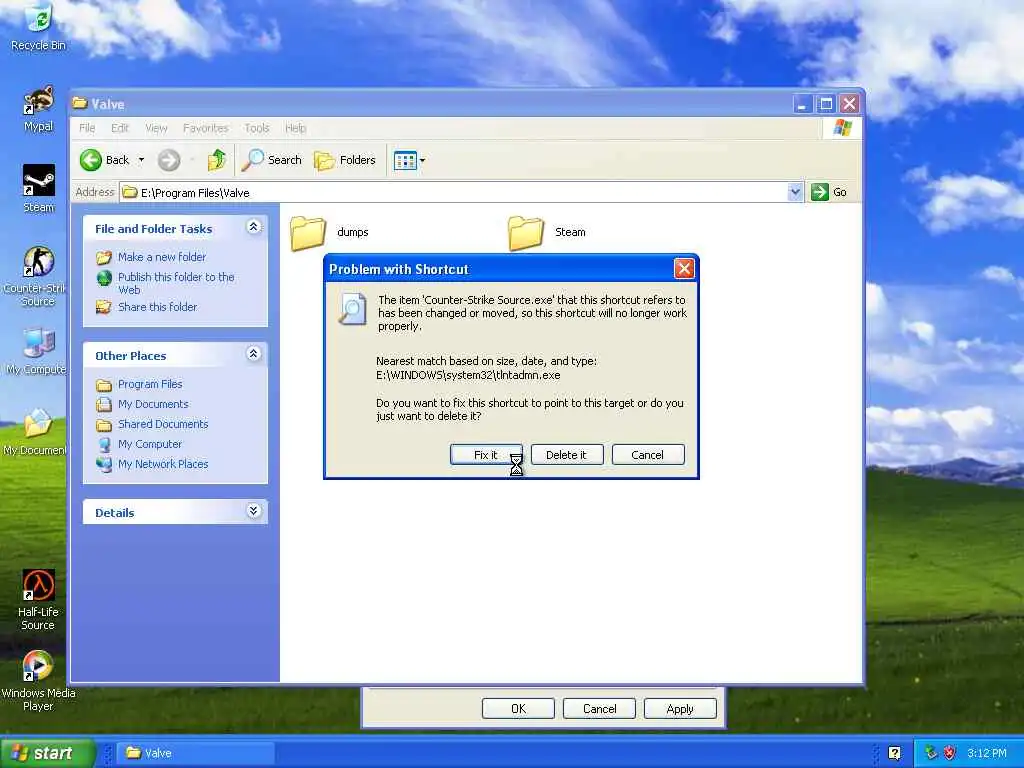Screen dimensions: 1024x768
Task: Select the Counter-Strike Source desktop shortcut
Action: click(37, 276)
